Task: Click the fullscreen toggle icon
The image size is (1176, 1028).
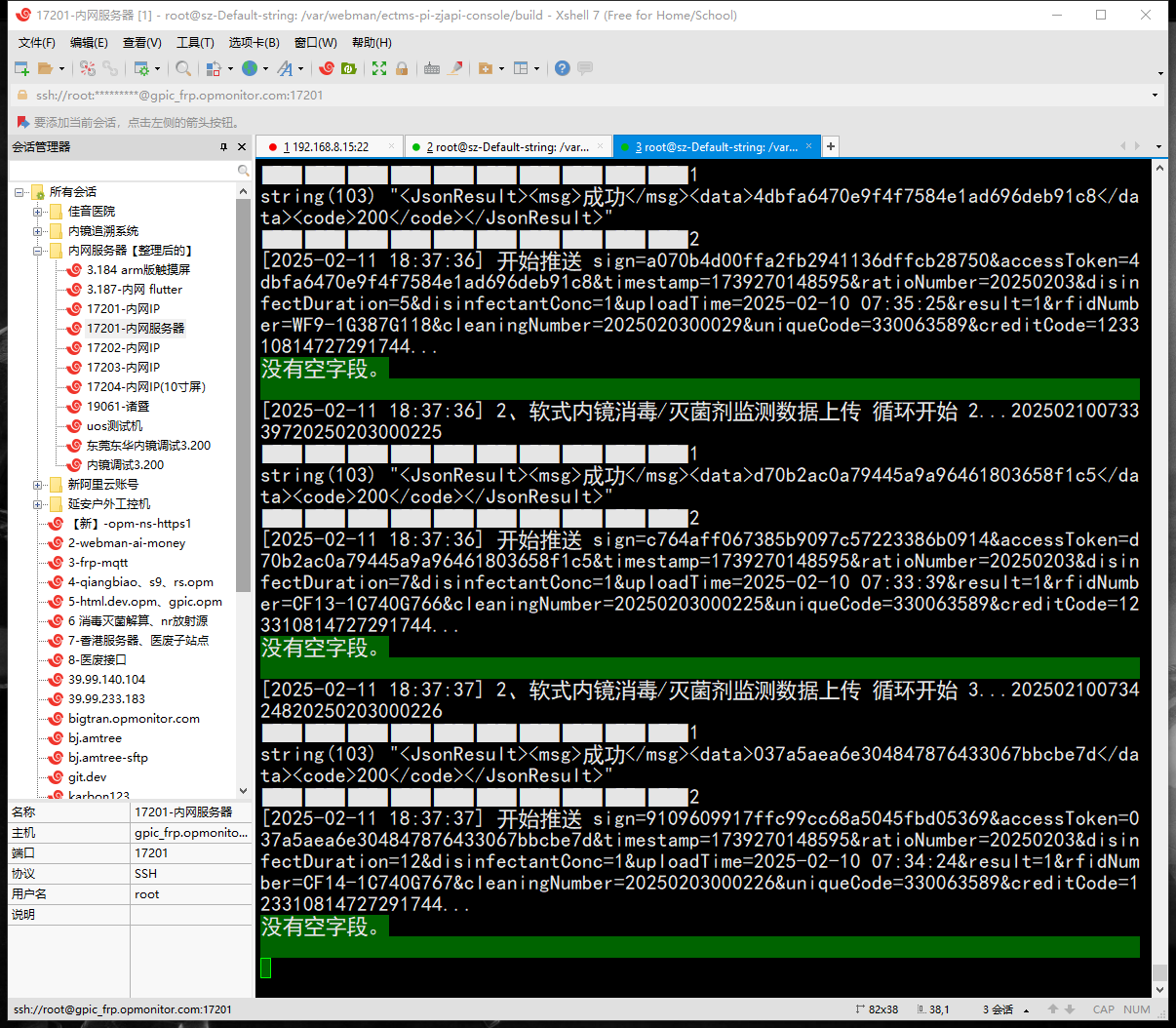Action: tap(379, 68)
